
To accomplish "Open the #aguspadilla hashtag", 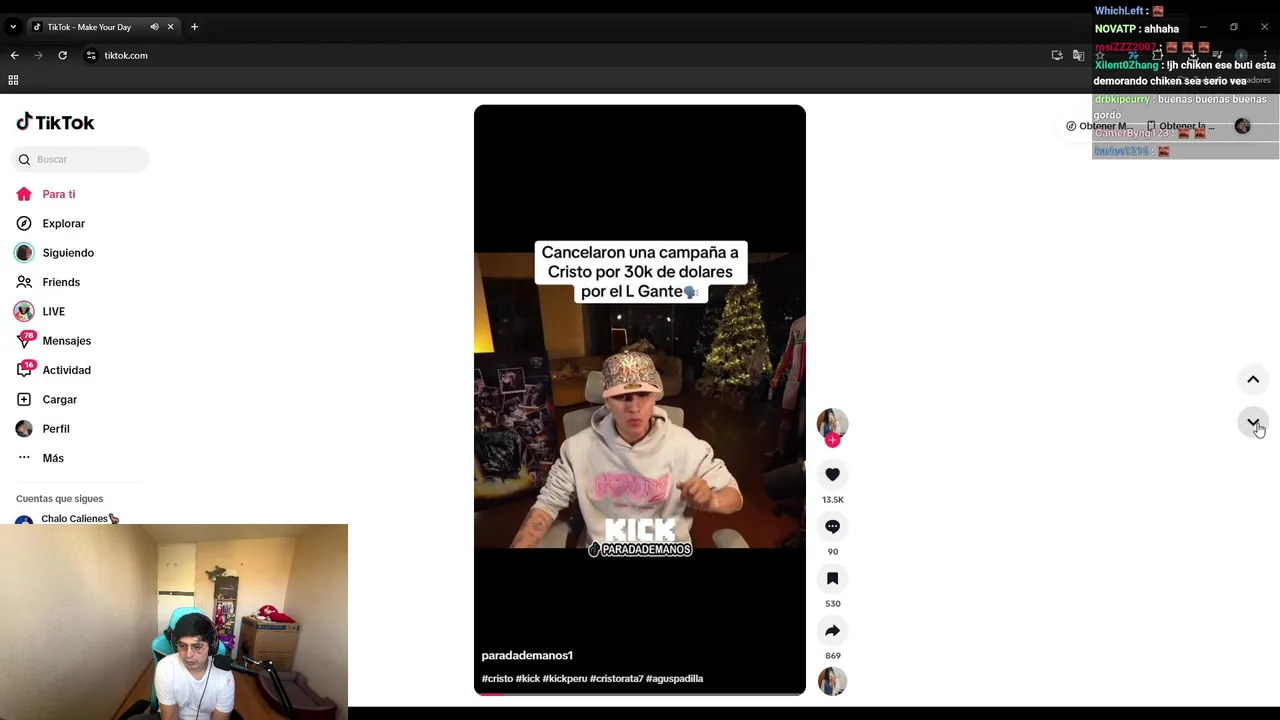I will coord(675,679).
